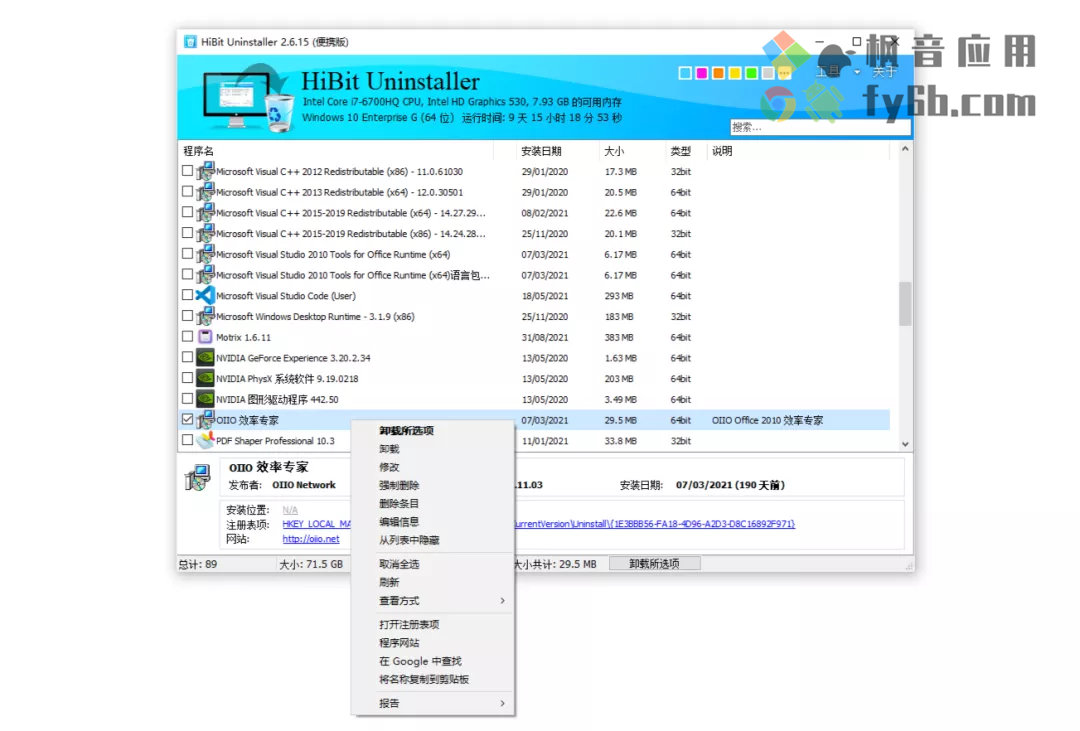Check the NVIDIA GeForce Experience checkbox
The width and height of the screenshot is (1080, 731).
coord(187,357)
